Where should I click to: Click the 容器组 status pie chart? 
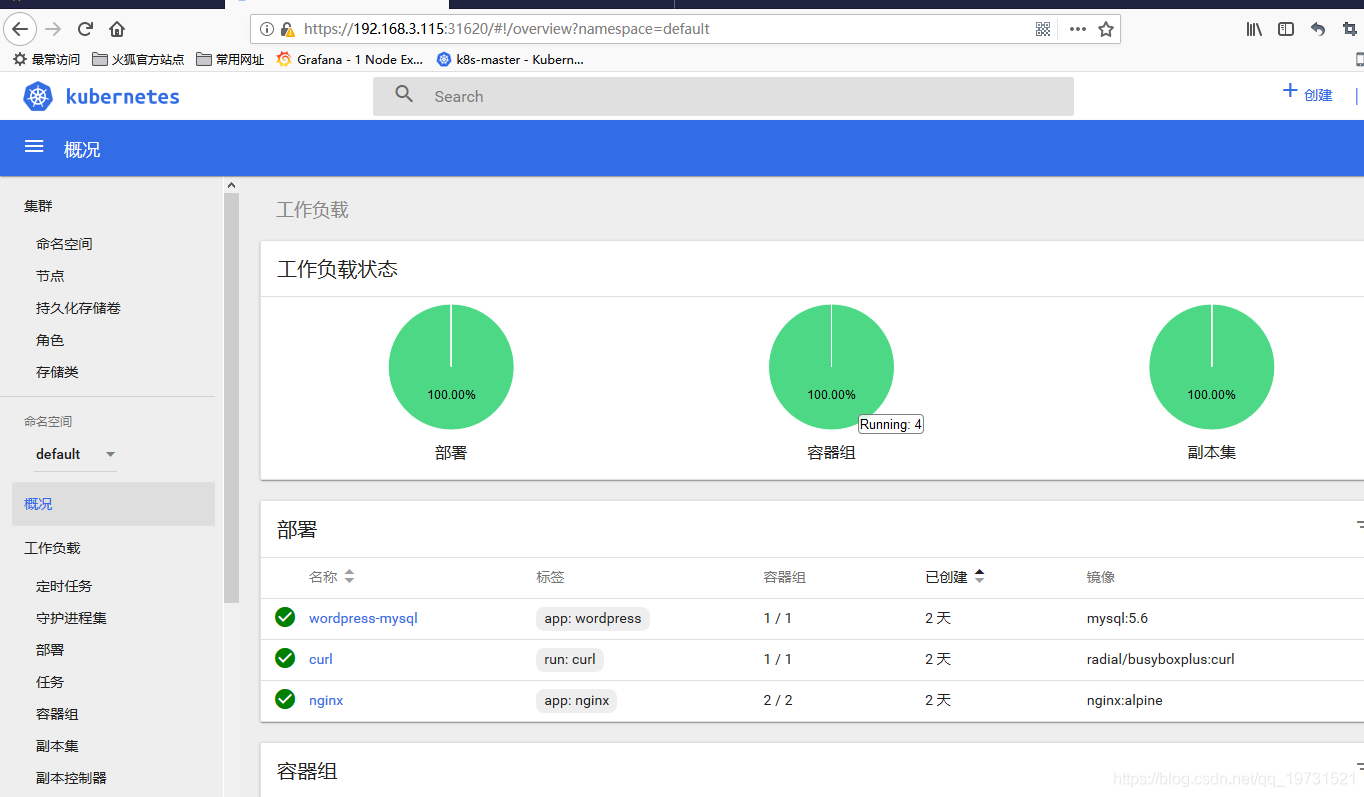pyautogui.click(x=831, y=367)
